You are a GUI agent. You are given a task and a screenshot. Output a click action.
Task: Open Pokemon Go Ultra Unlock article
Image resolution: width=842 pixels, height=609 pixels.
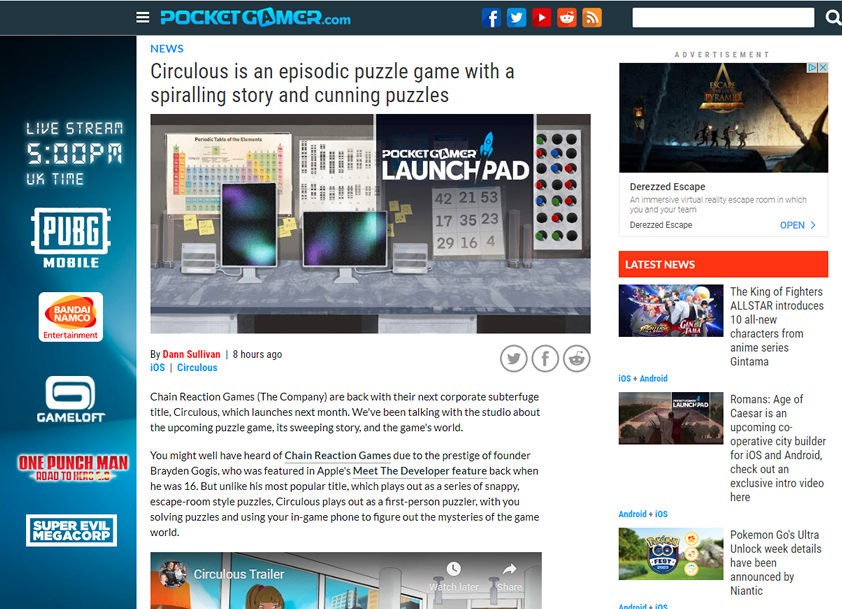point(775,563)
